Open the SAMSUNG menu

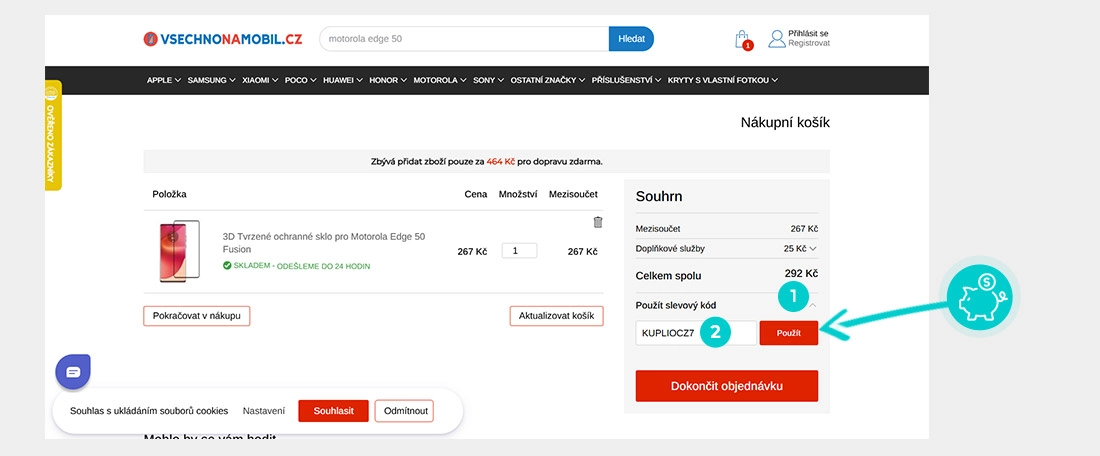(x=211, y=80)
